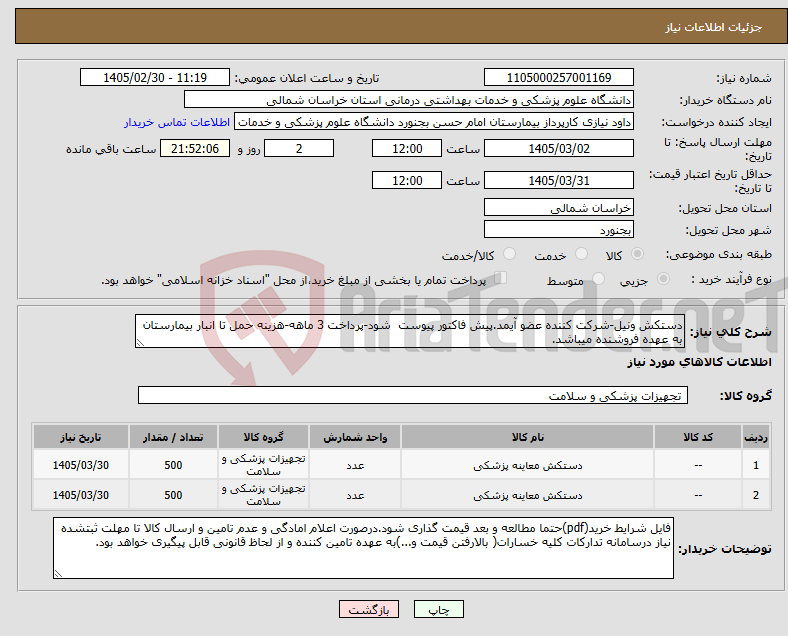Click the گروه کالا column header
The height and width of the screenshot is (636, 788).
(263, 437)
